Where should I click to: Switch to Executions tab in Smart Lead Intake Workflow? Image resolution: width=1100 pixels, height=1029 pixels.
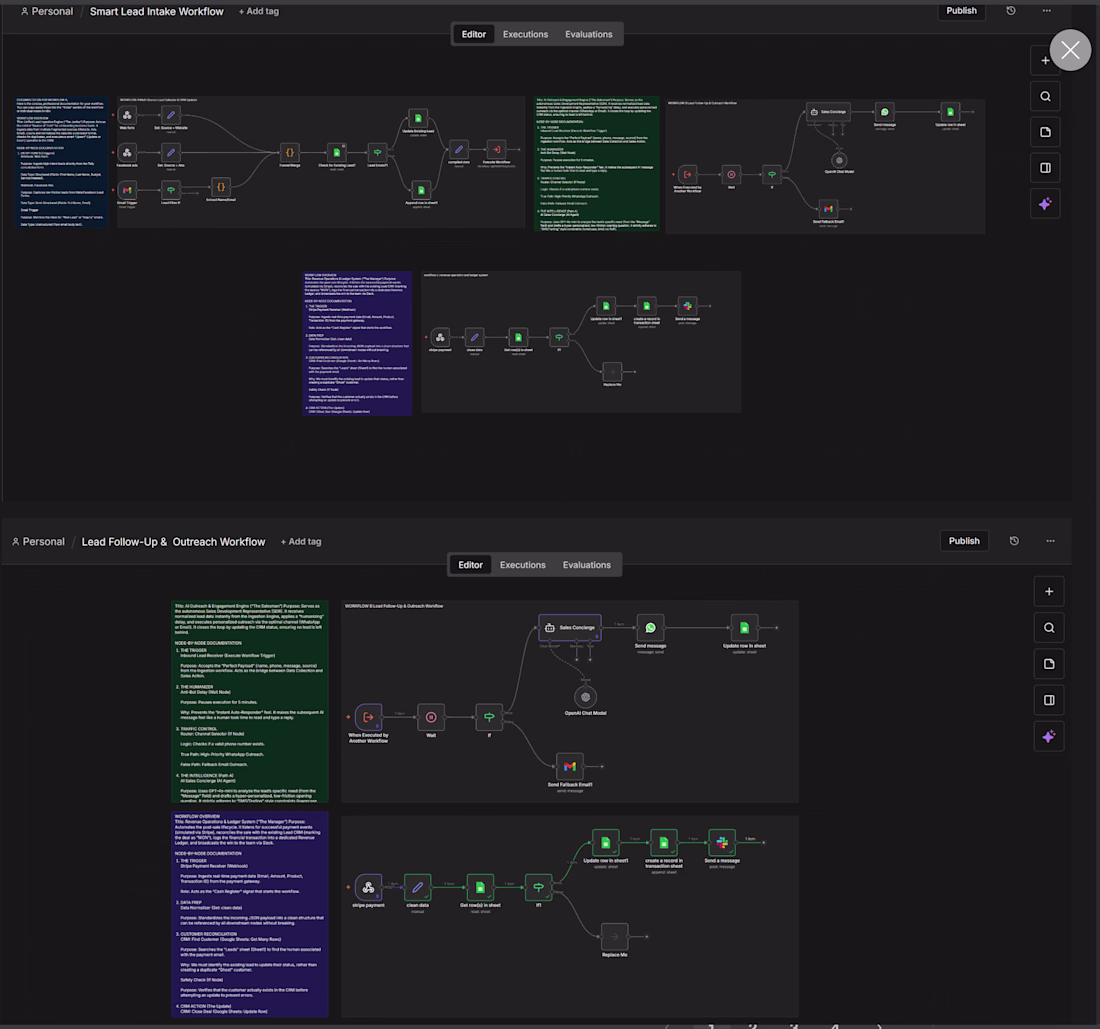(525, 34)
